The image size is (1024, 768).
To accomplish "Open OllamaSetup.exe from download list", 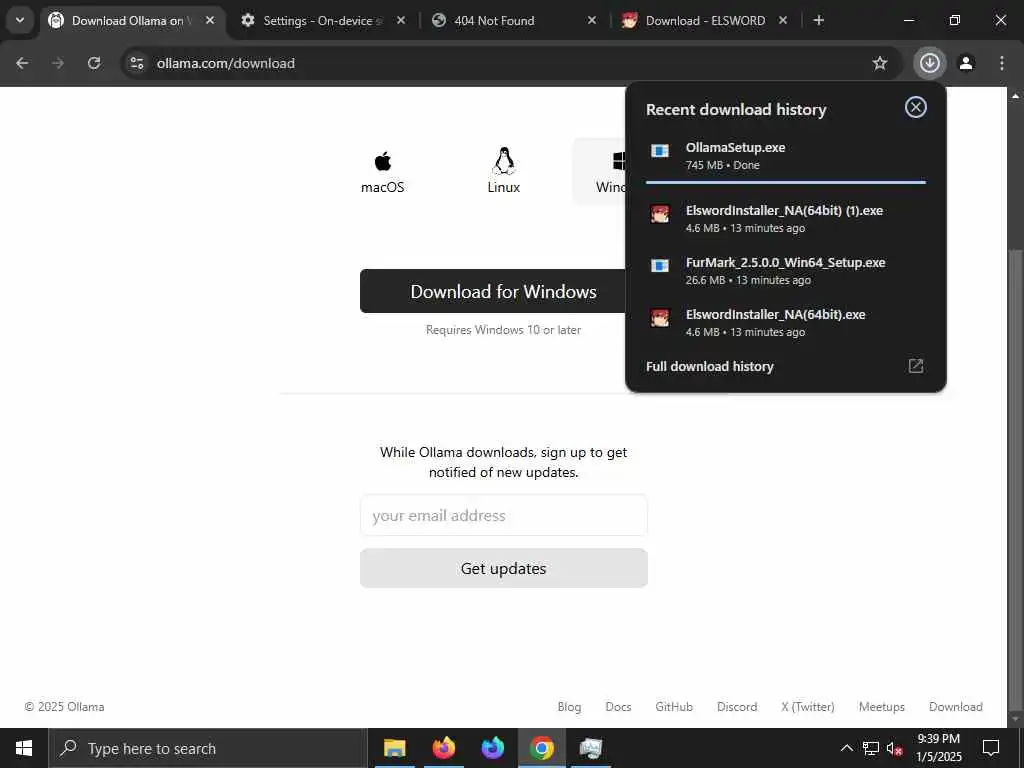I will [x=786, y=156].
